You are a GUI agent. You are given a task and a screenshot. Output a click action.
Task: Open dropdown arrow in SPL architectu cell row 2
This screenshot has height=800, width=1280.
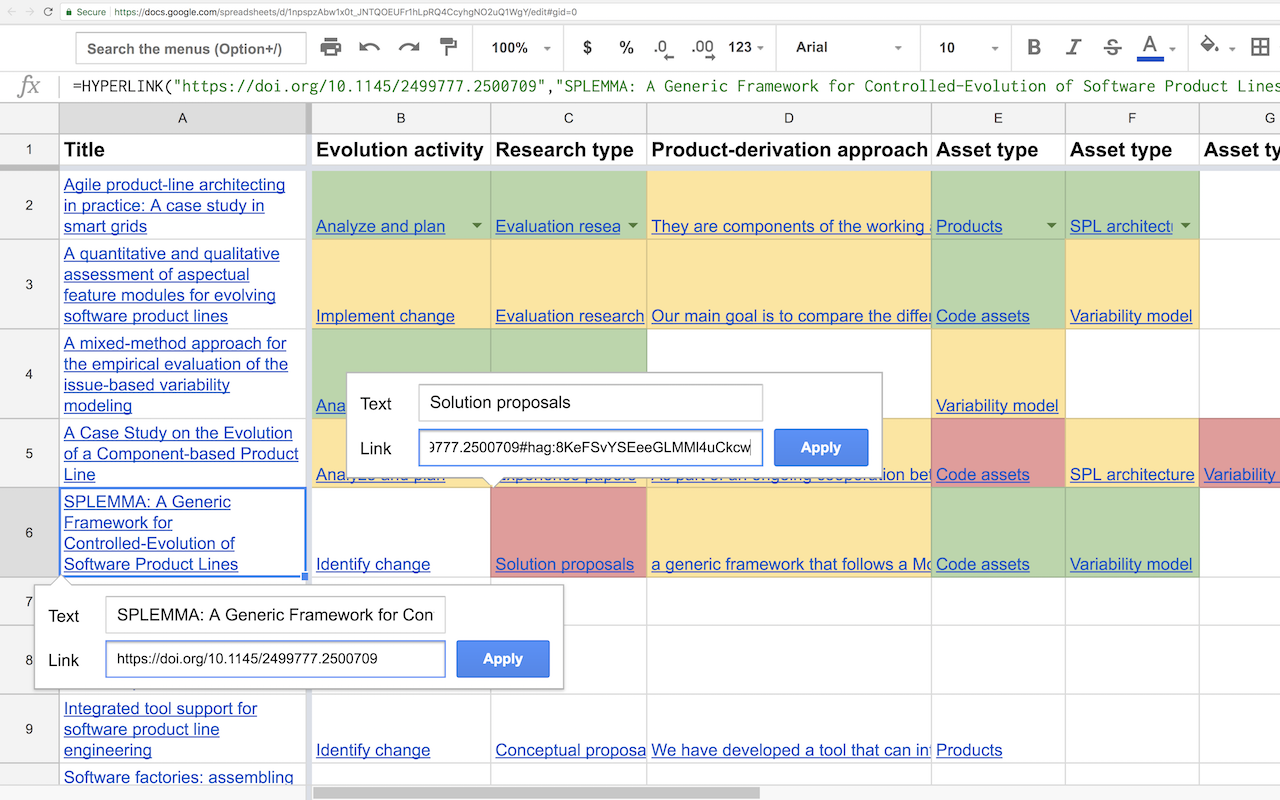1185,226
